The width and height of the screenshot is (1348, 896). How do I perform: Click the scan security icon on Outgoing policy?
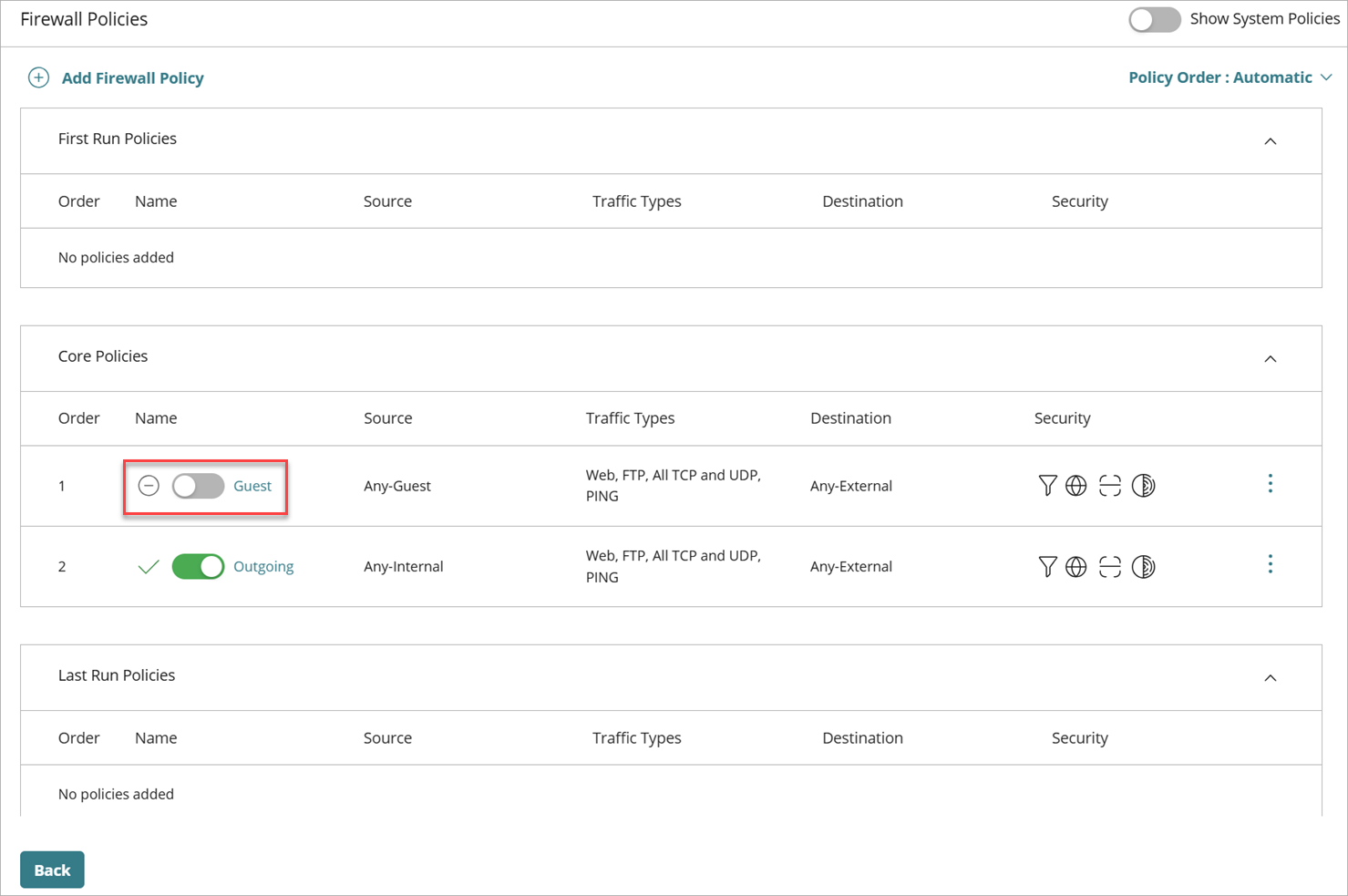1110,566
